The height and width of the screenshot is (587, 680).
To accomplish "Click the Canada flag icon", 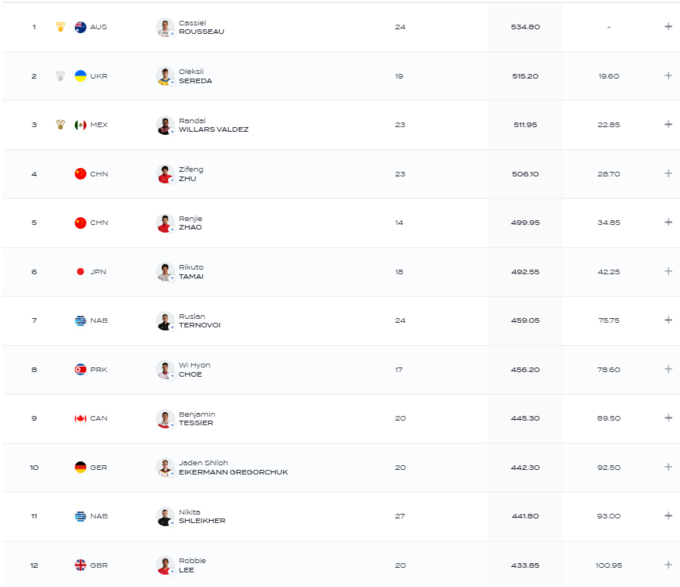I will [80, 419].
